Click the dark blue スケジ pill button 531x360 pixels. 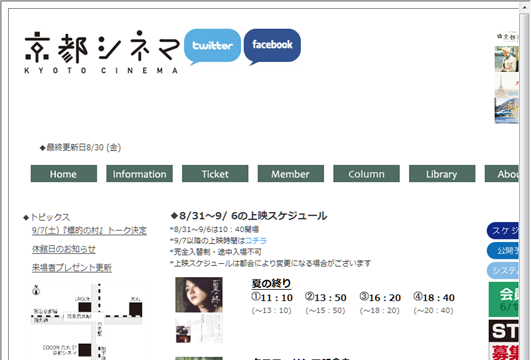tap(503, 231)
